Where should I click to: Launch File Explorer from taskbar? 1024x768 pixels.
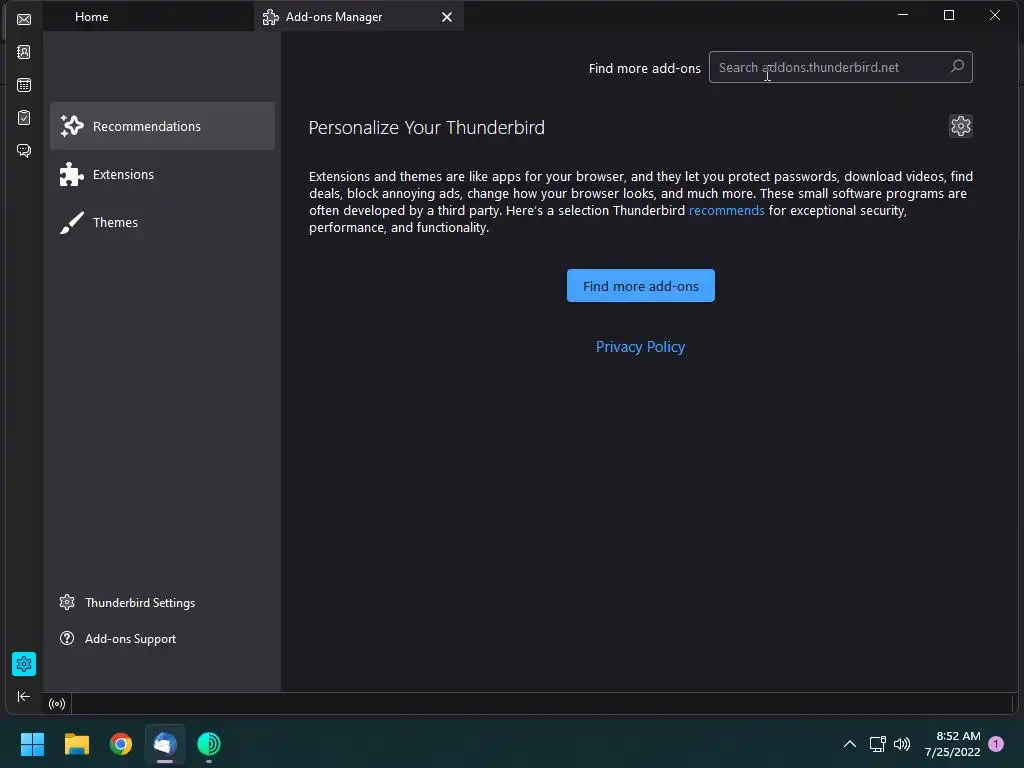pos(76,744)
